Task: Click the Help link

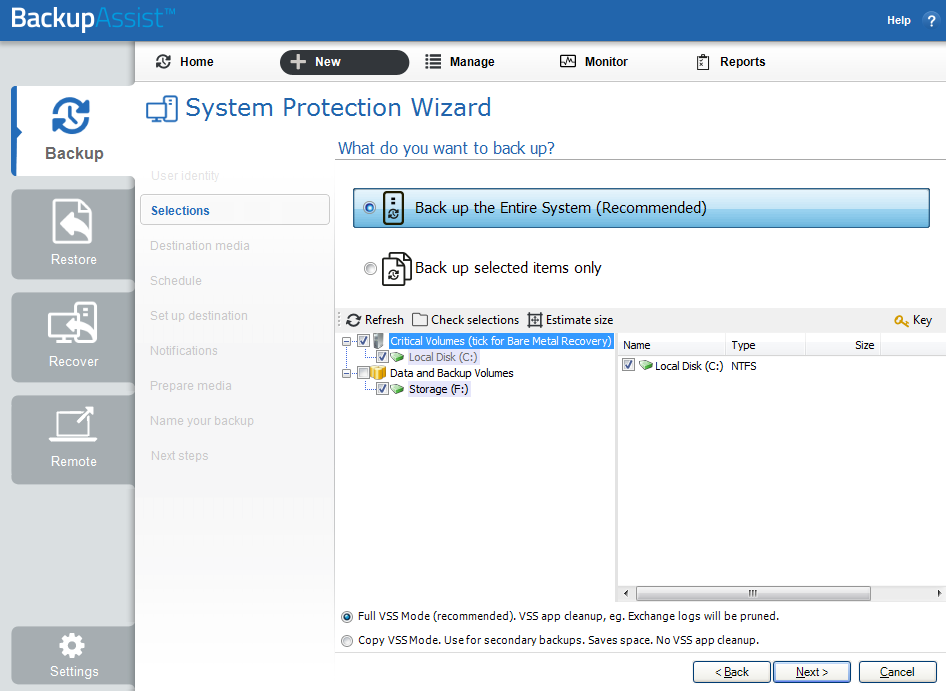Action: coord(898,21)
